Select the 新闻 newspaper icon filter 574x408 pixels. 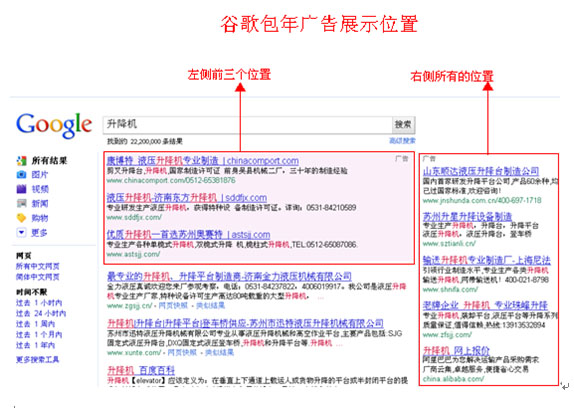click(22, 203)
